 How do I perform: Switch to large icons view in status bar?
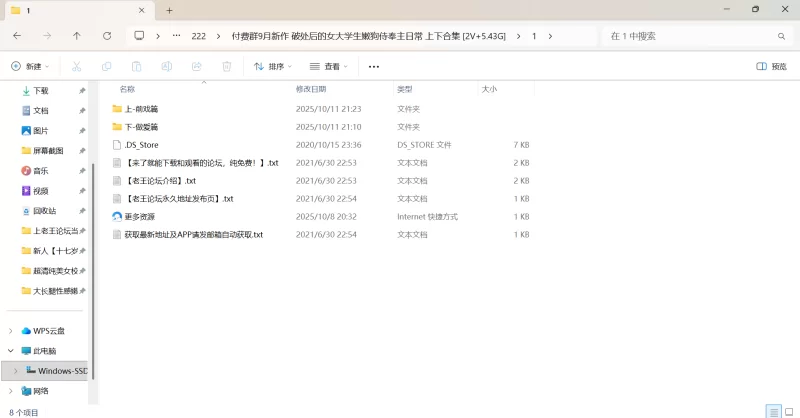tap(788, 411)
